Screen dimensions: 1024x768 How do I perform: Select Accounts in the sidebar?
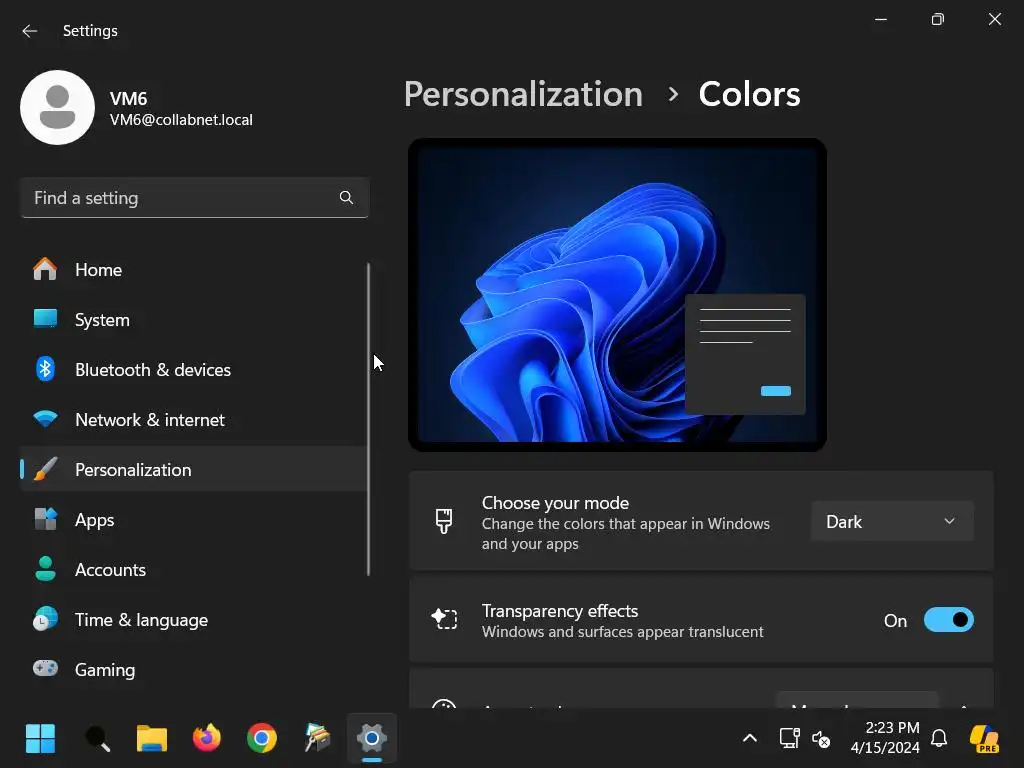pos(194,569)
